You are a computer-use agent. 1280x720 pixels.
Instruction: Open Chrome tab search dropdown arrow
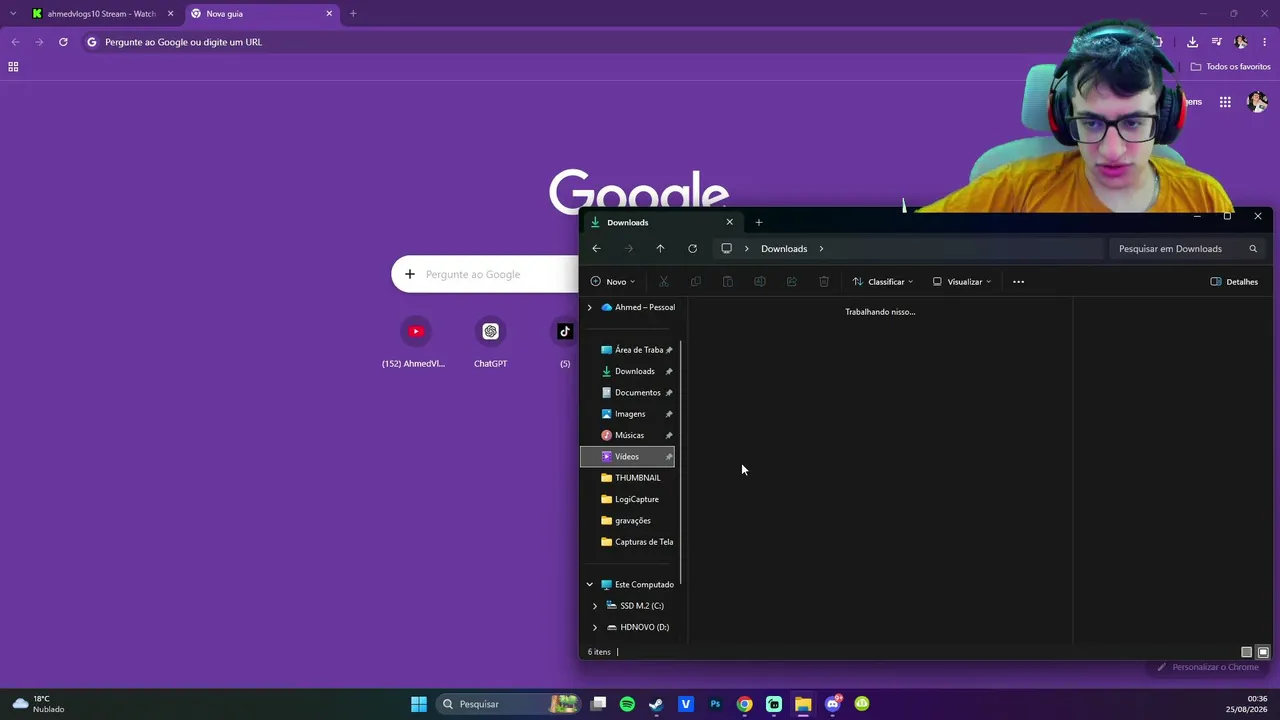pyautogui.click(x=13, y=14)
